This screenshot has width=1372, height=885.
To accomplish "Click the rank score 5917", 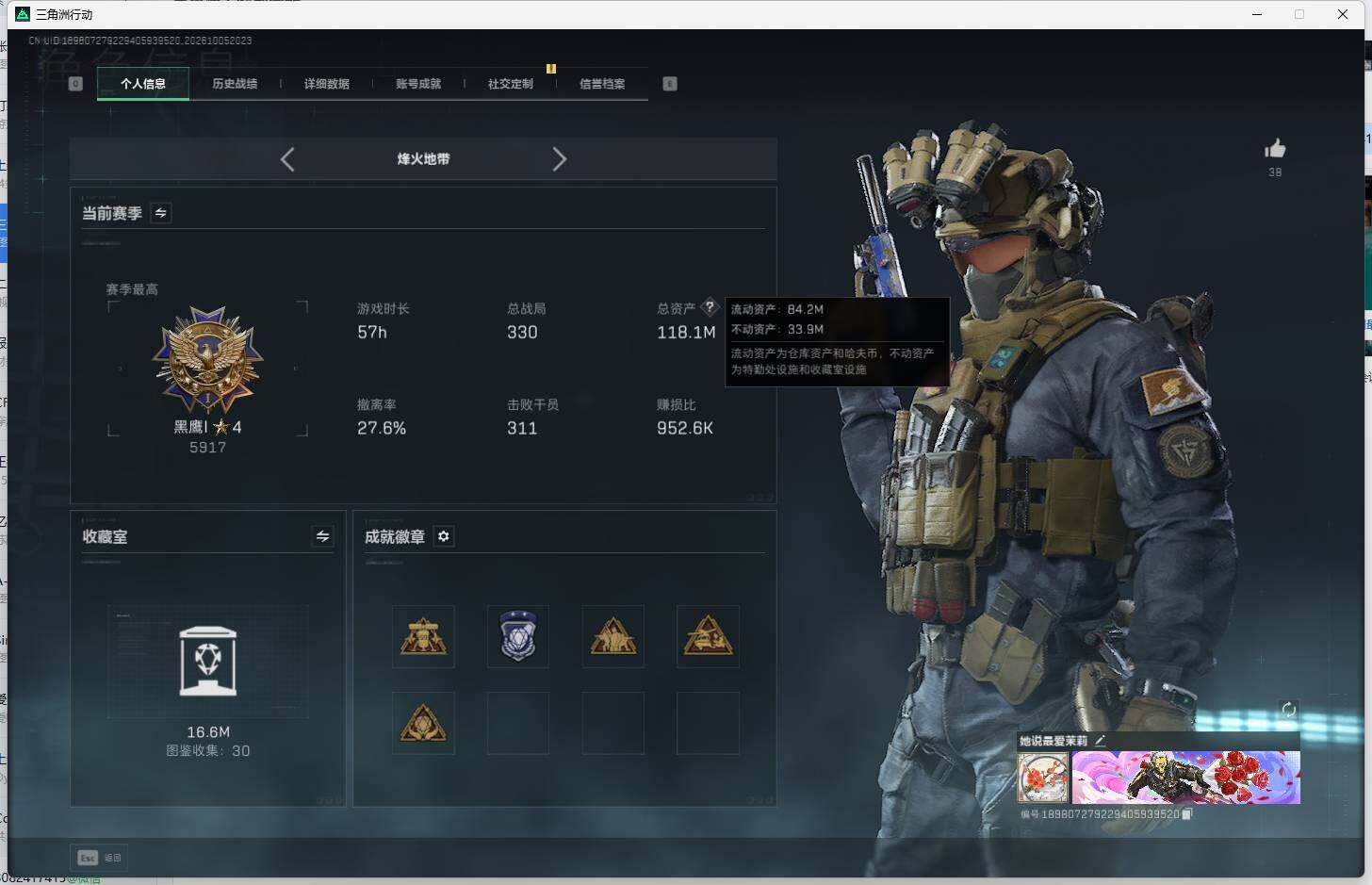I will pyautogui.click(x=207, y=448).
